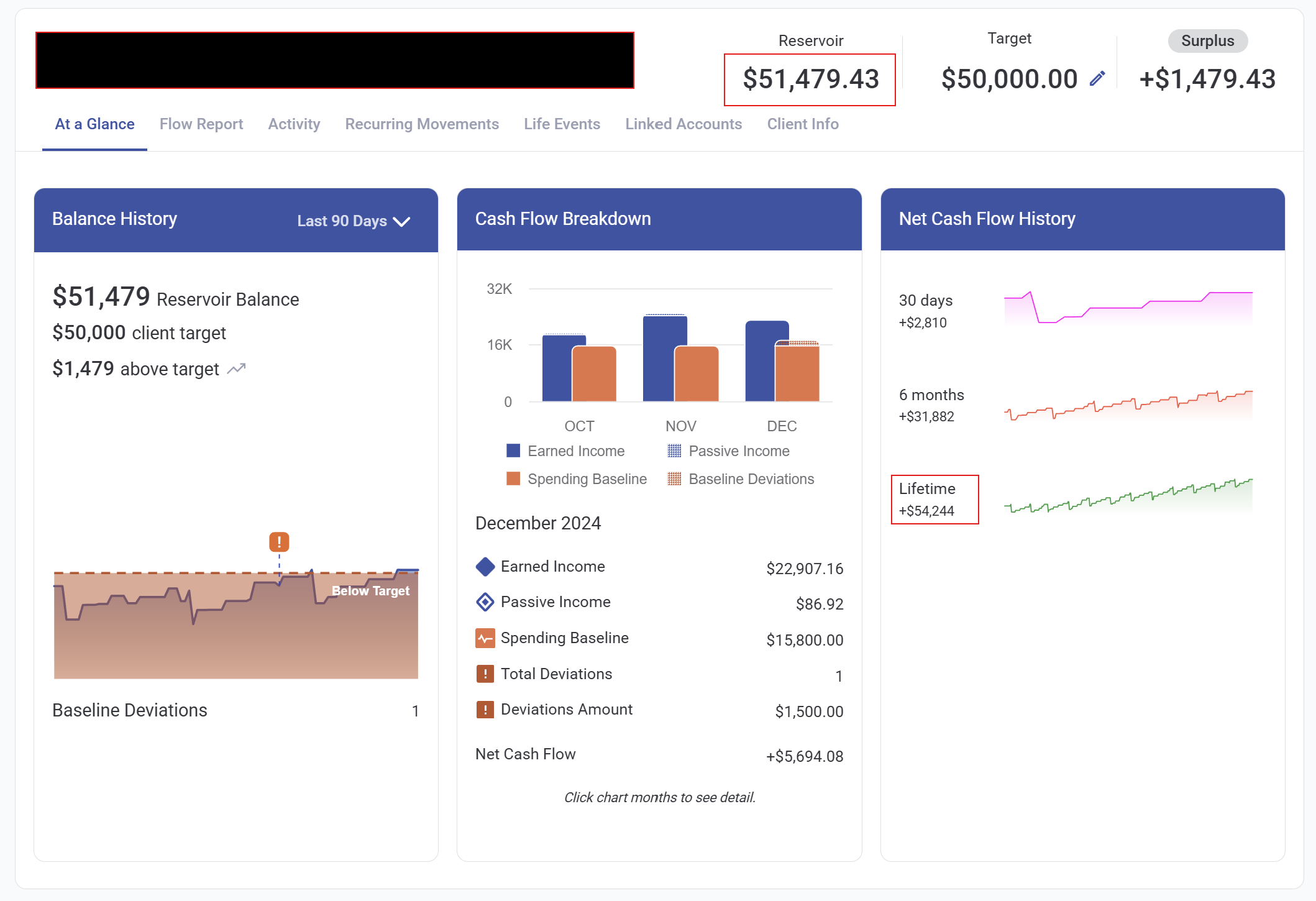Open the Activity tab

pyautogui.click(x=294, y=124)
